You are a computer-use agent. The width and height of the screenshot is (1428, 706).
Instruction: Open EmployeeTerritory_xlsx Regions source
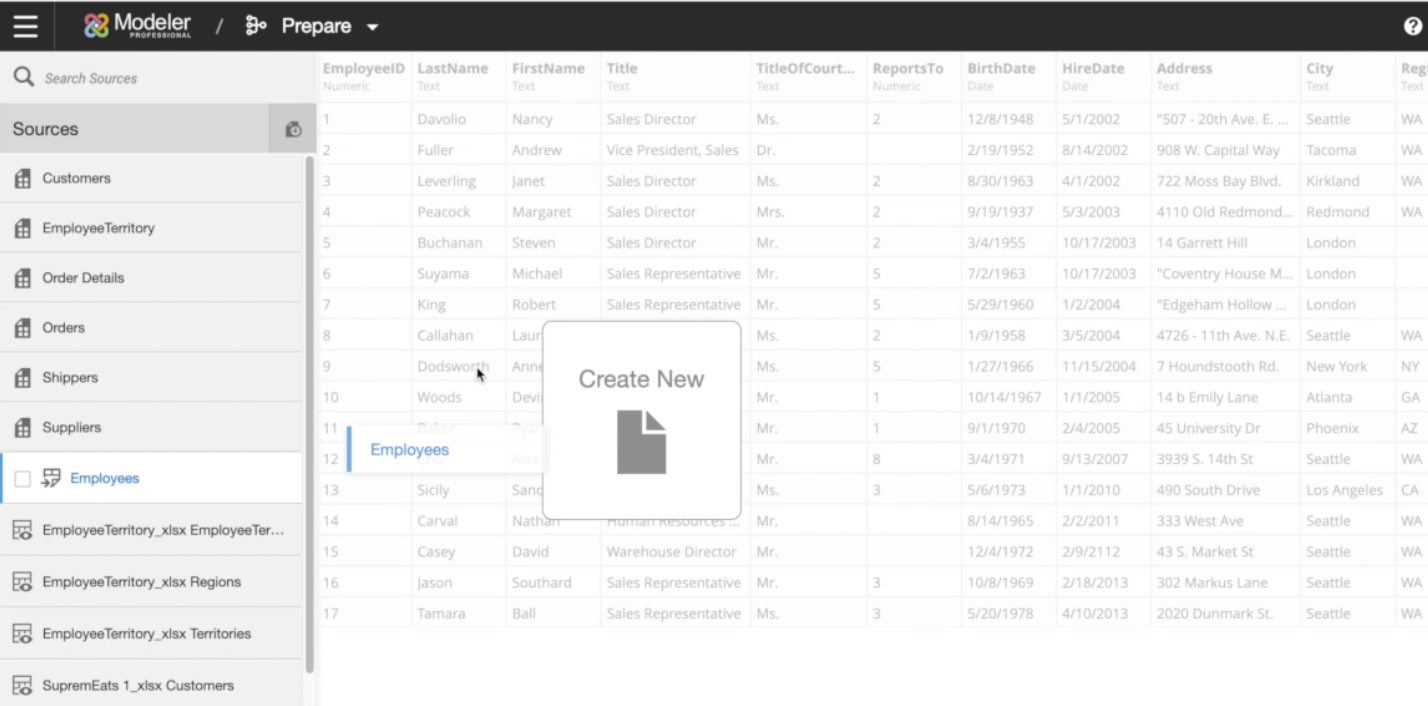(141, 582)
